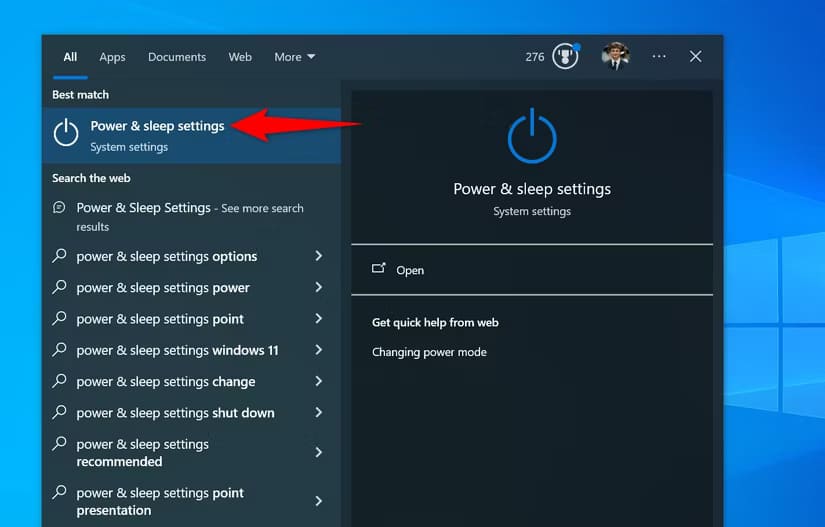The image size is (825, 527).
Task: Open the More dropdown menu
Action: pyautogui.click(x=295, y=57)
